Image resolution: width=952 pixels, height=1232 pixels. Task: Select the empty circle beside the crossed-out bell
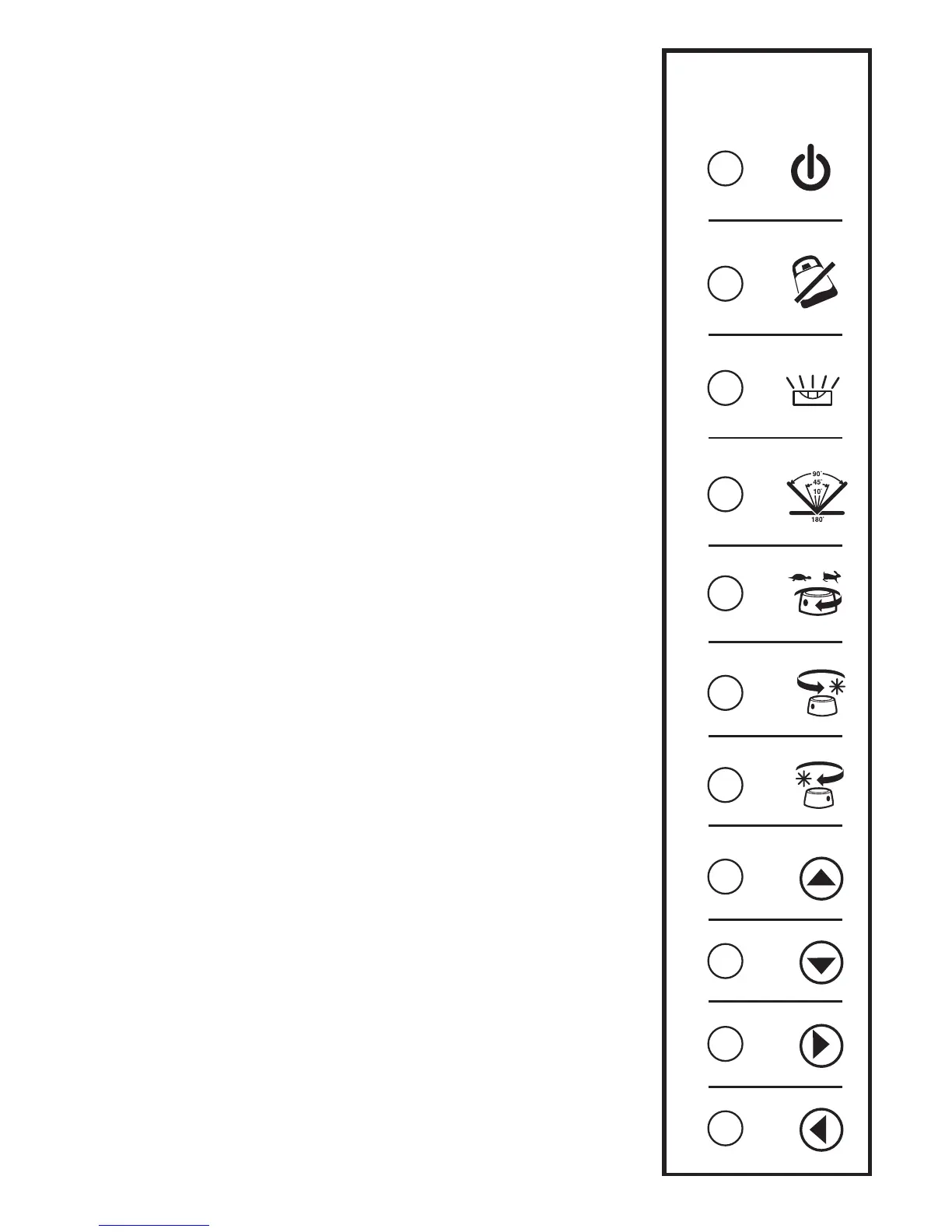point(724,283)
